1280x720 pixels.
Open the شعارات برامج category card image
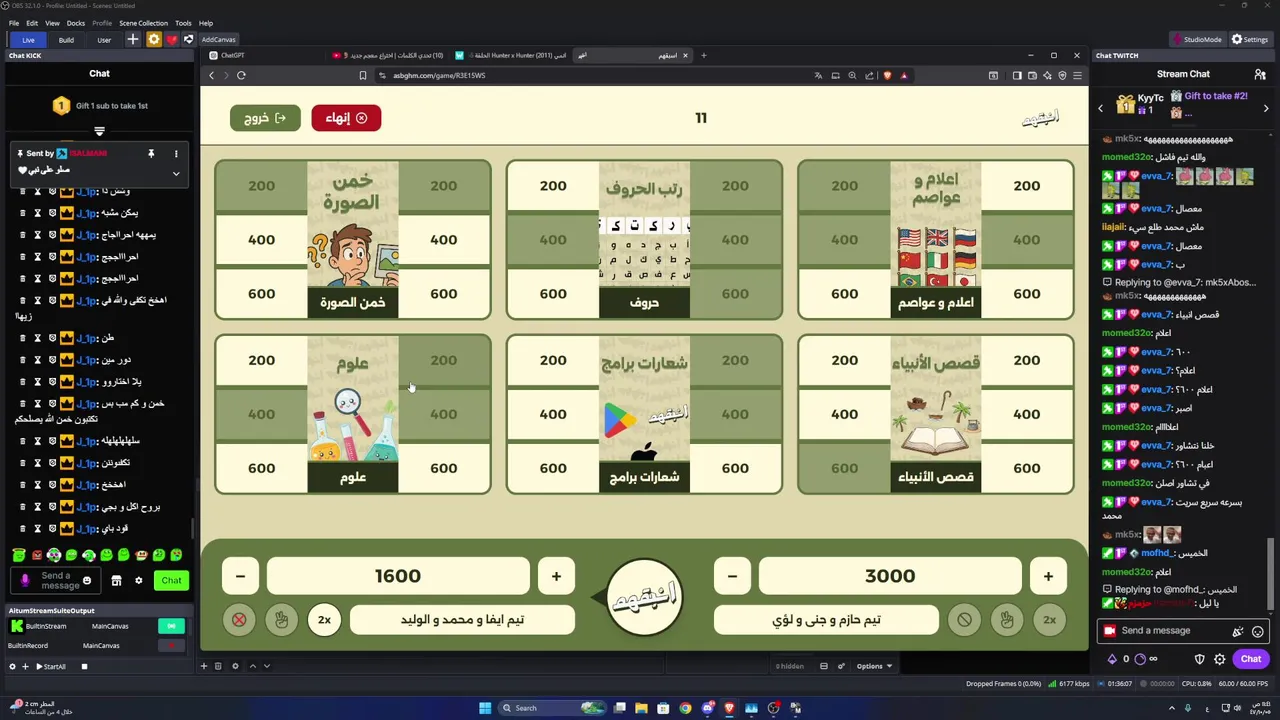(x=645, y=414)
